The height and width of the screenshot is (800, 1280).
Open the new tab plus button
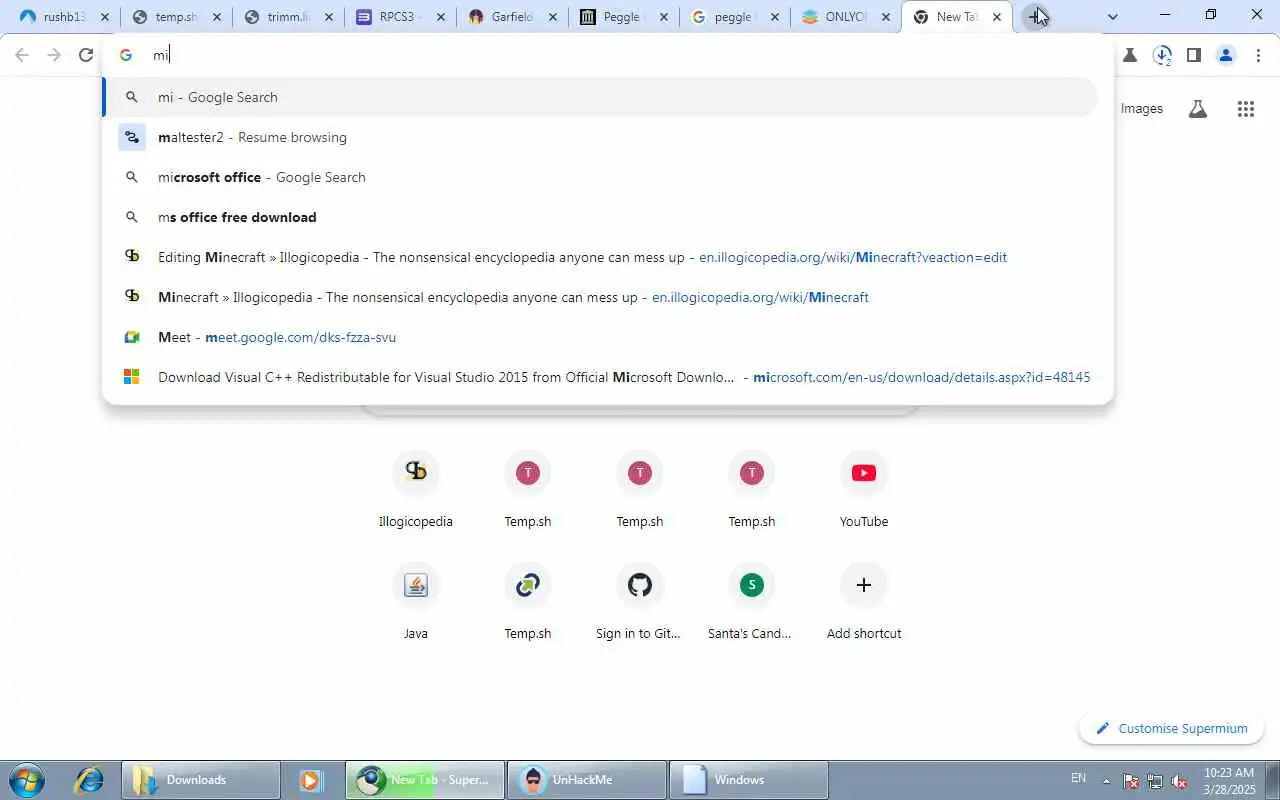1036,17
